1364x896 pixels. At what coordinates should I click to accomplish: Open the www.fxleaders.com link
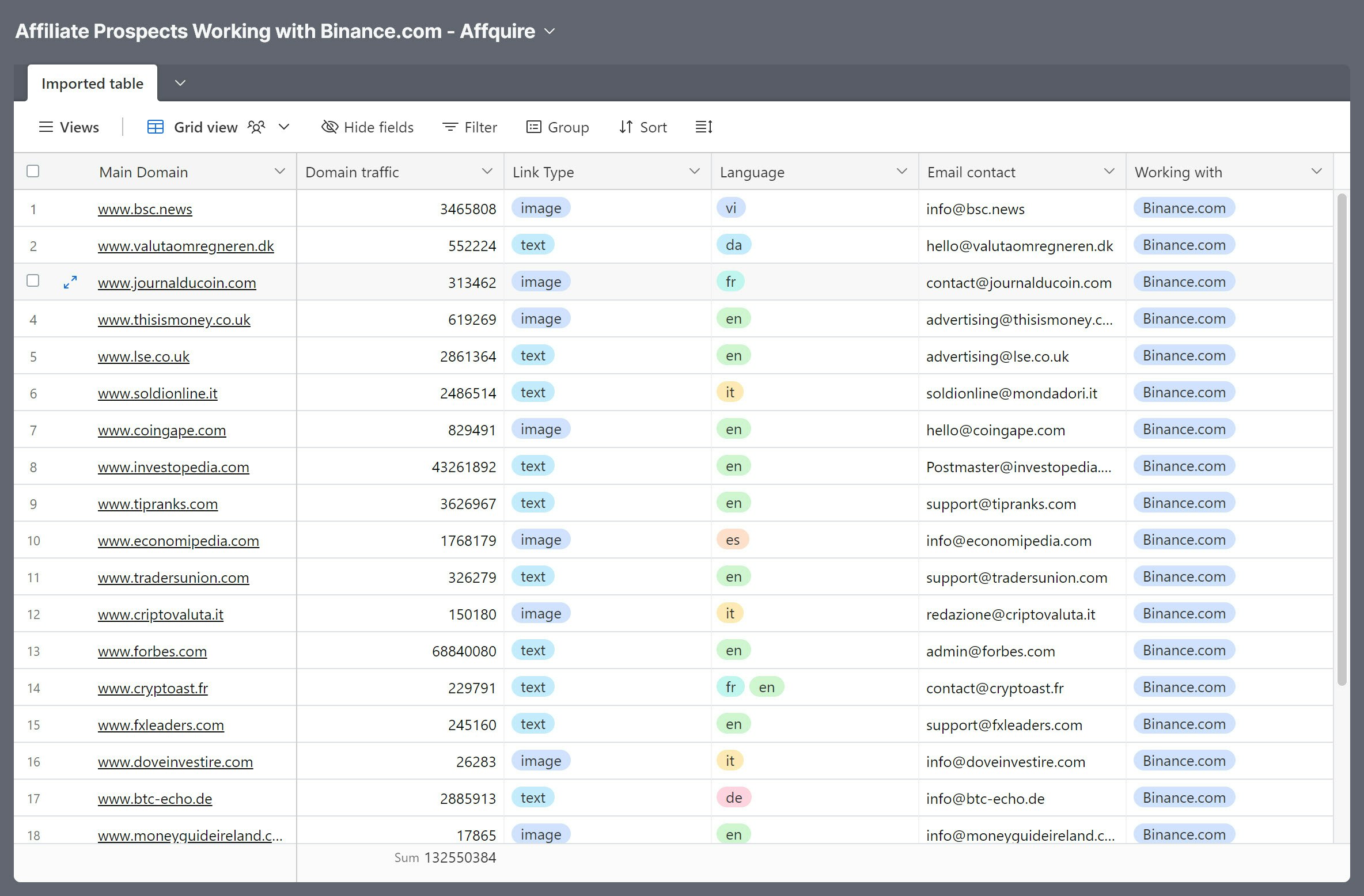click(161, 725)
